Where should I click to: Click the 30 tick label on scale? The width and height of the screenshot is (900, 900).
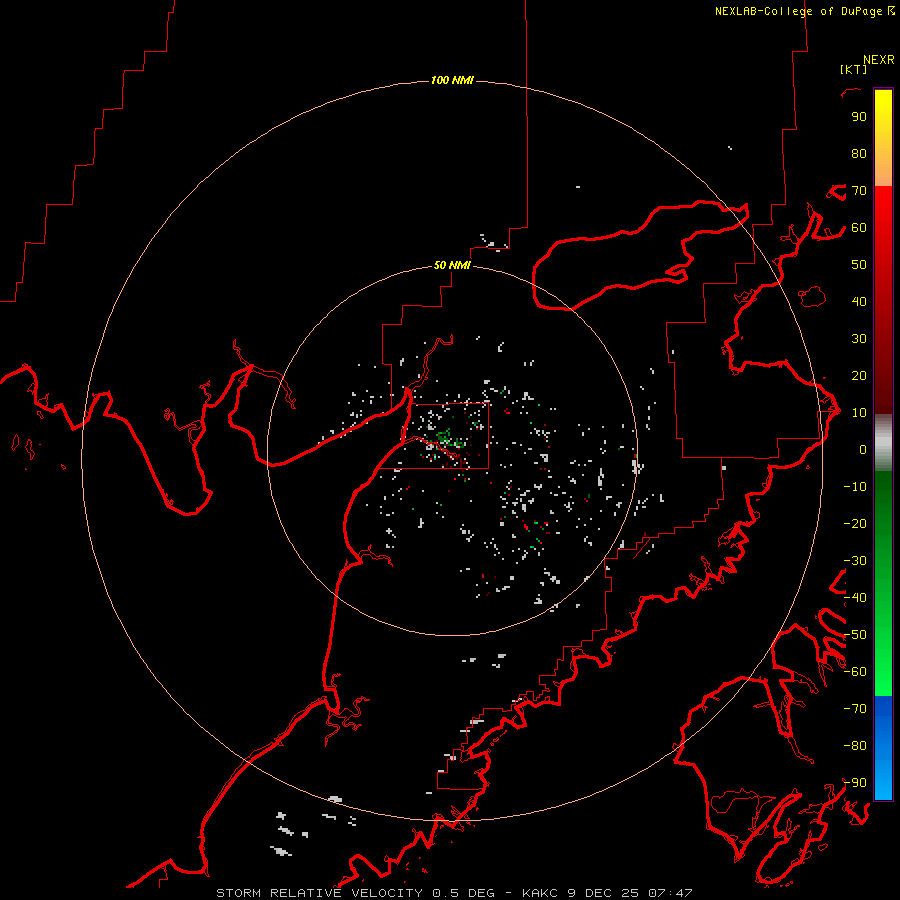[859, 339]
